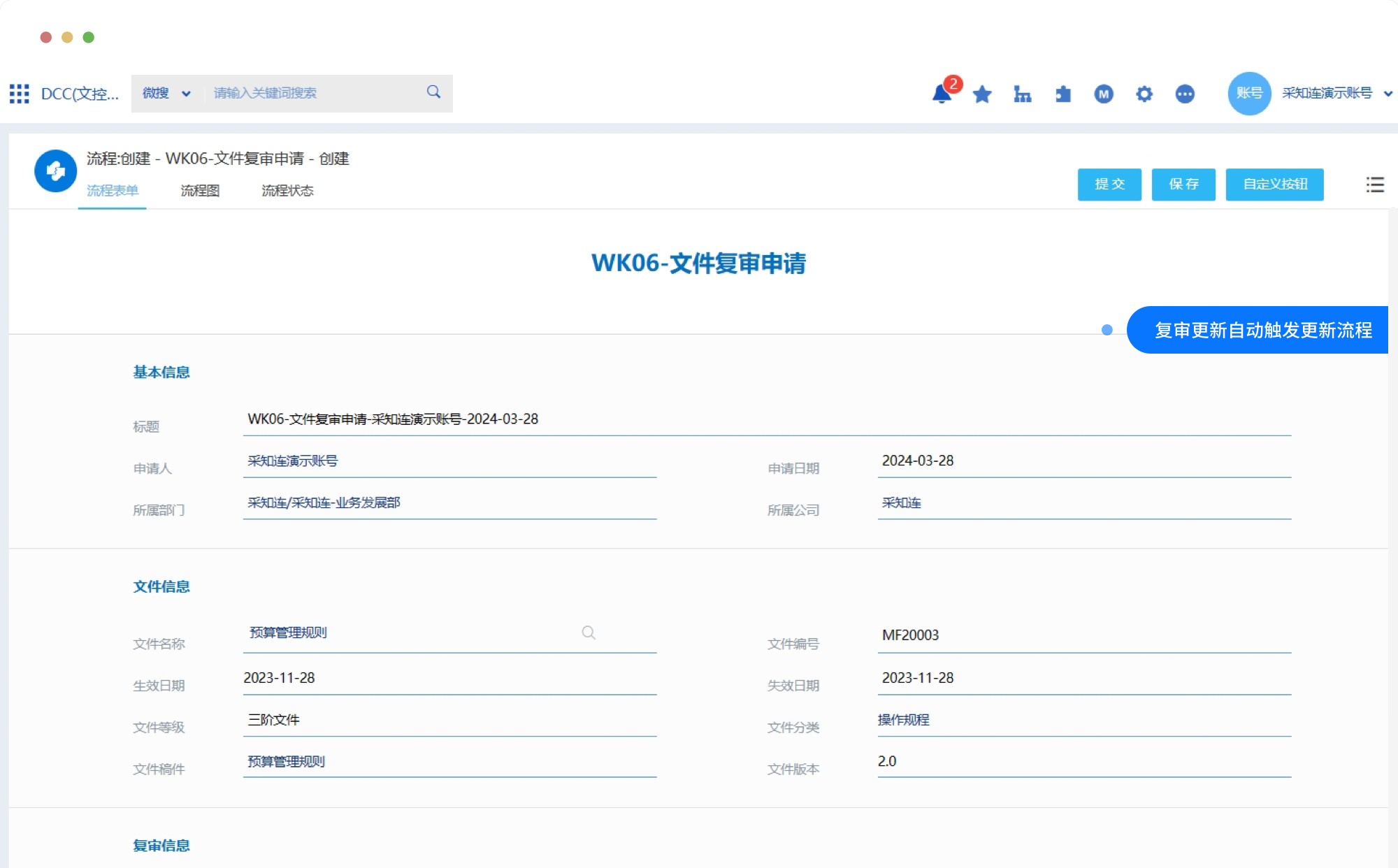Expand the 采知连演示账号 account dropdown arrow
Viewport: 1398px width, 868px height.
coord(1388,94)
